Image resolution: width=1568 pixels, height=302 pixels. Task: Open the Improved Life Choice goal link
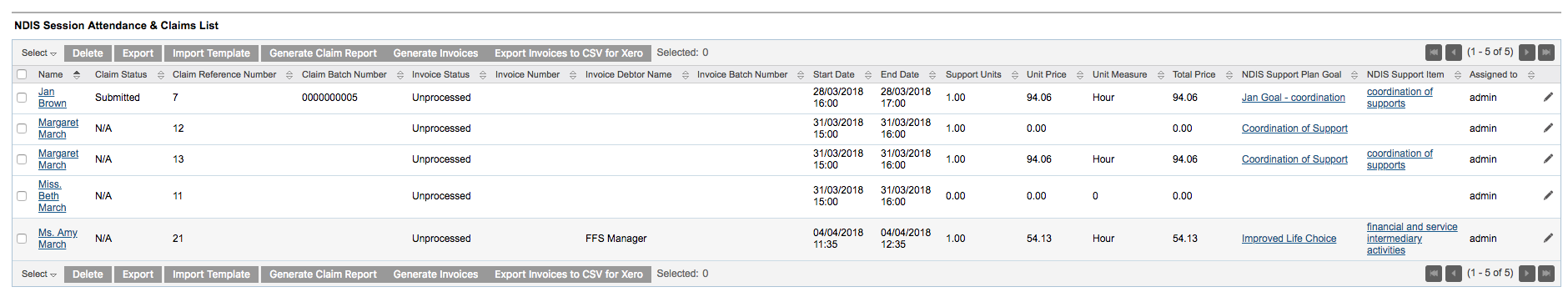click(x=1289, y=239)
